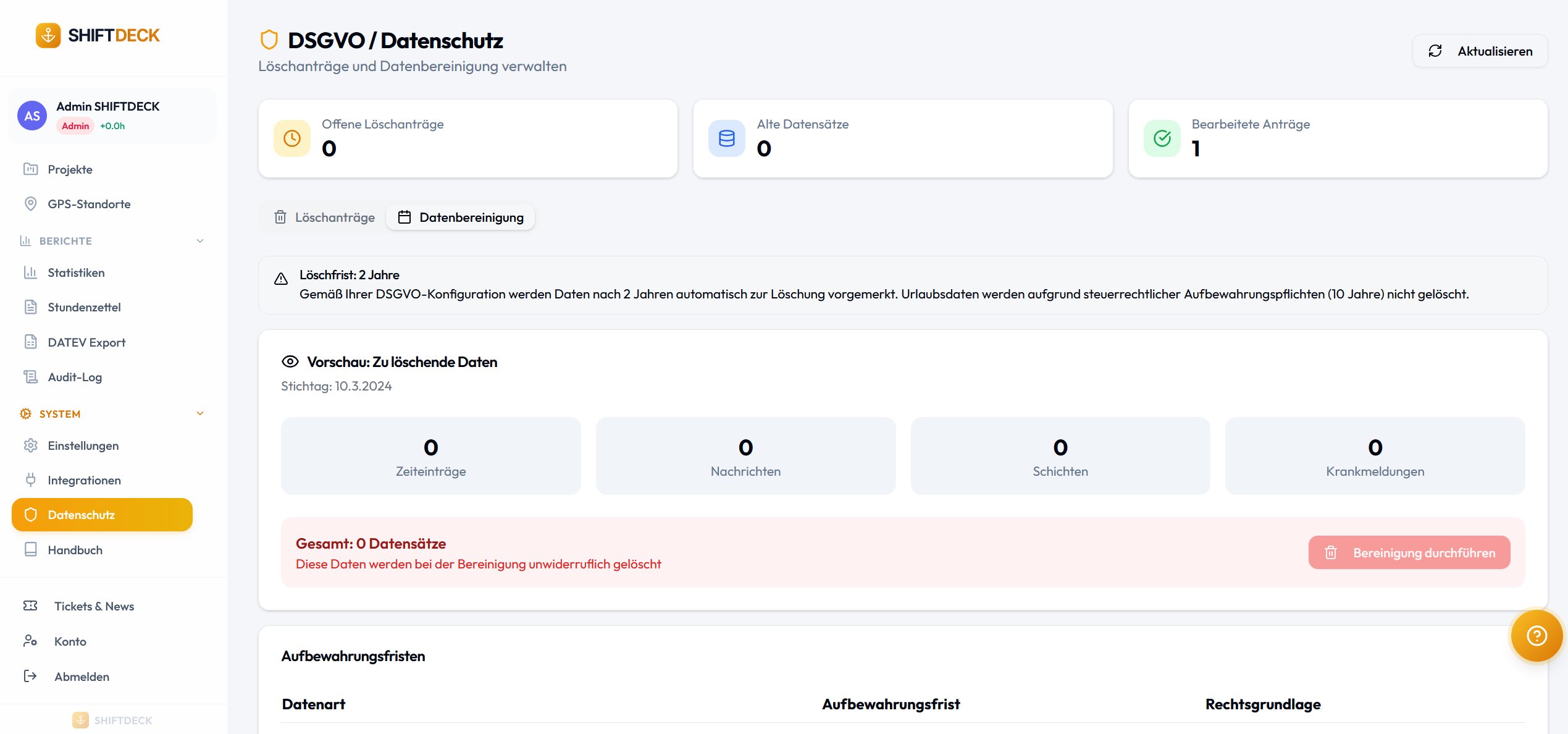The height and width of the screenshot is (734, 1568).
Task: Click the clock icon of Offene Löschanträge
Action: pyautogui.click(x=292, y=138)
